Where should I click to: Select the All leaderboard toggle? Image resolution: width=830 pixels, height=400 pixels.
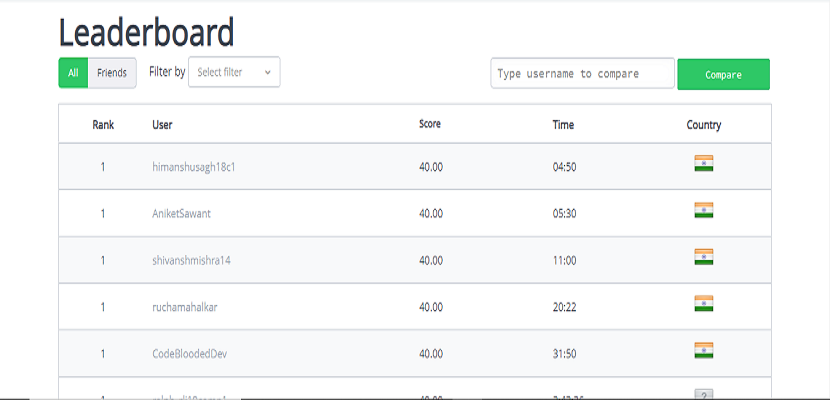(x=73, y=73)
